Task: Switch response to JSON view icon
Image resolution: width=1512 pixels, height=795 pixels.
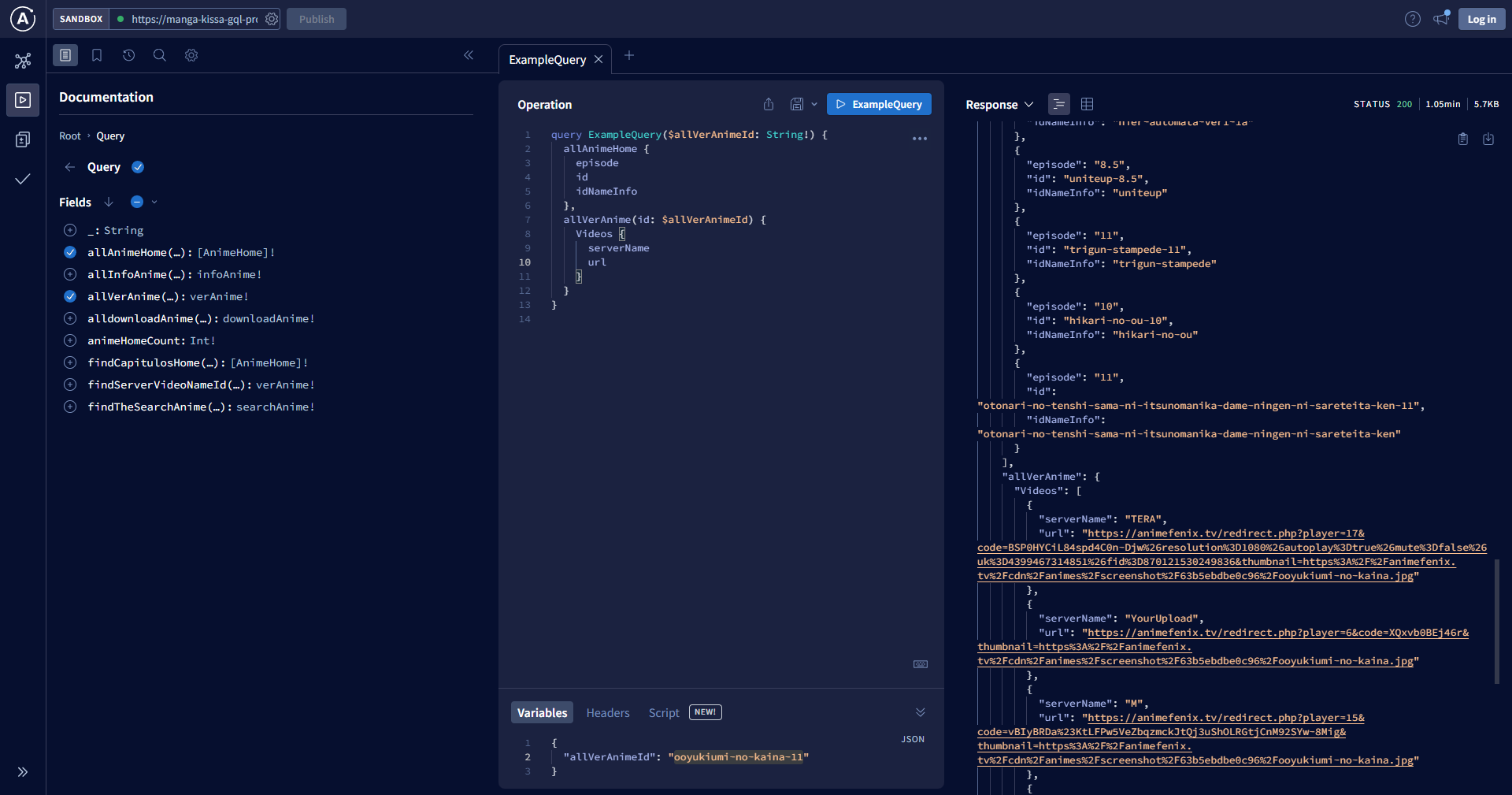Action: click(x=1059, y=104)
